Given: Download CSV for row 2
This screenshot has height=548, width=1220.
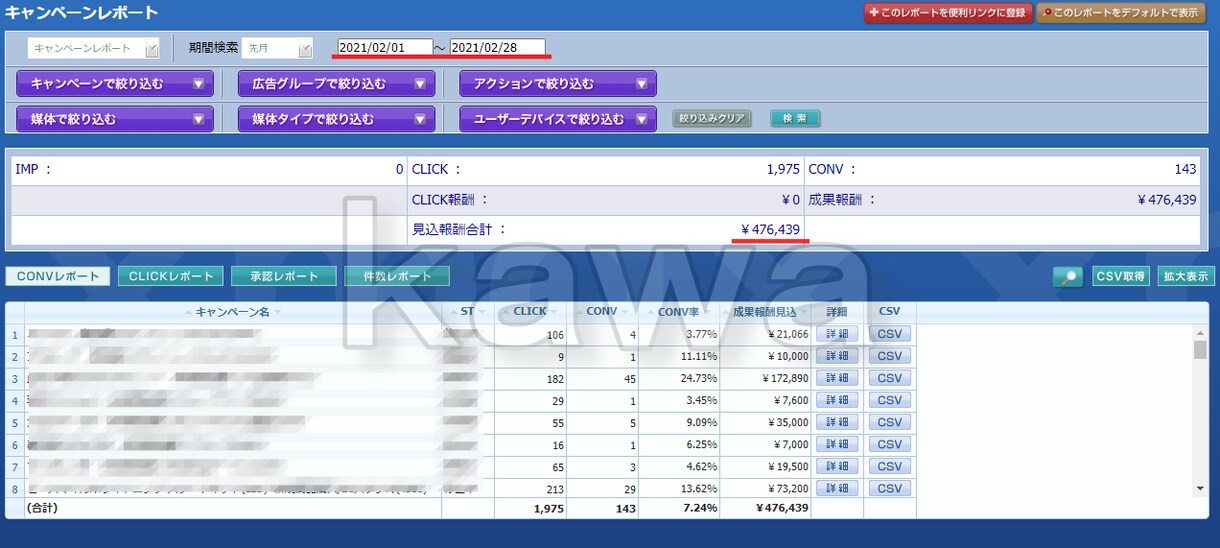Looking at the screenshot, I should click(889, 356).
